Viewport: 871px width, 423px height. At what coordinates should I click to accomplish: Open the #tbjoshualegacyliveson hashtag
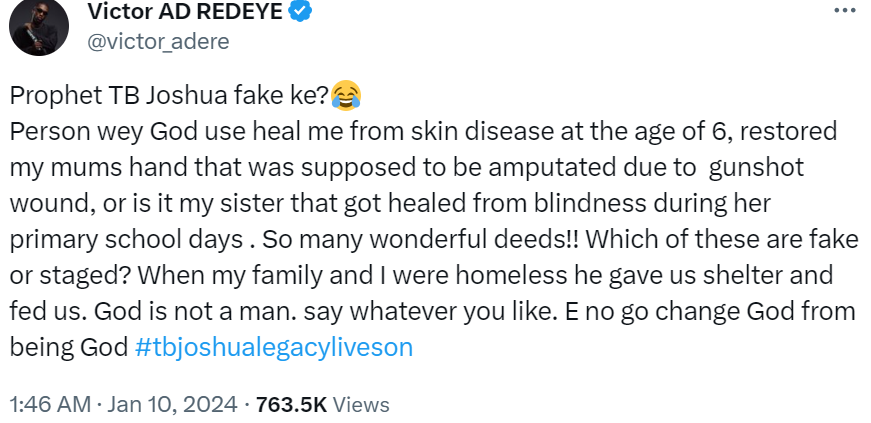tap(273, 347)
